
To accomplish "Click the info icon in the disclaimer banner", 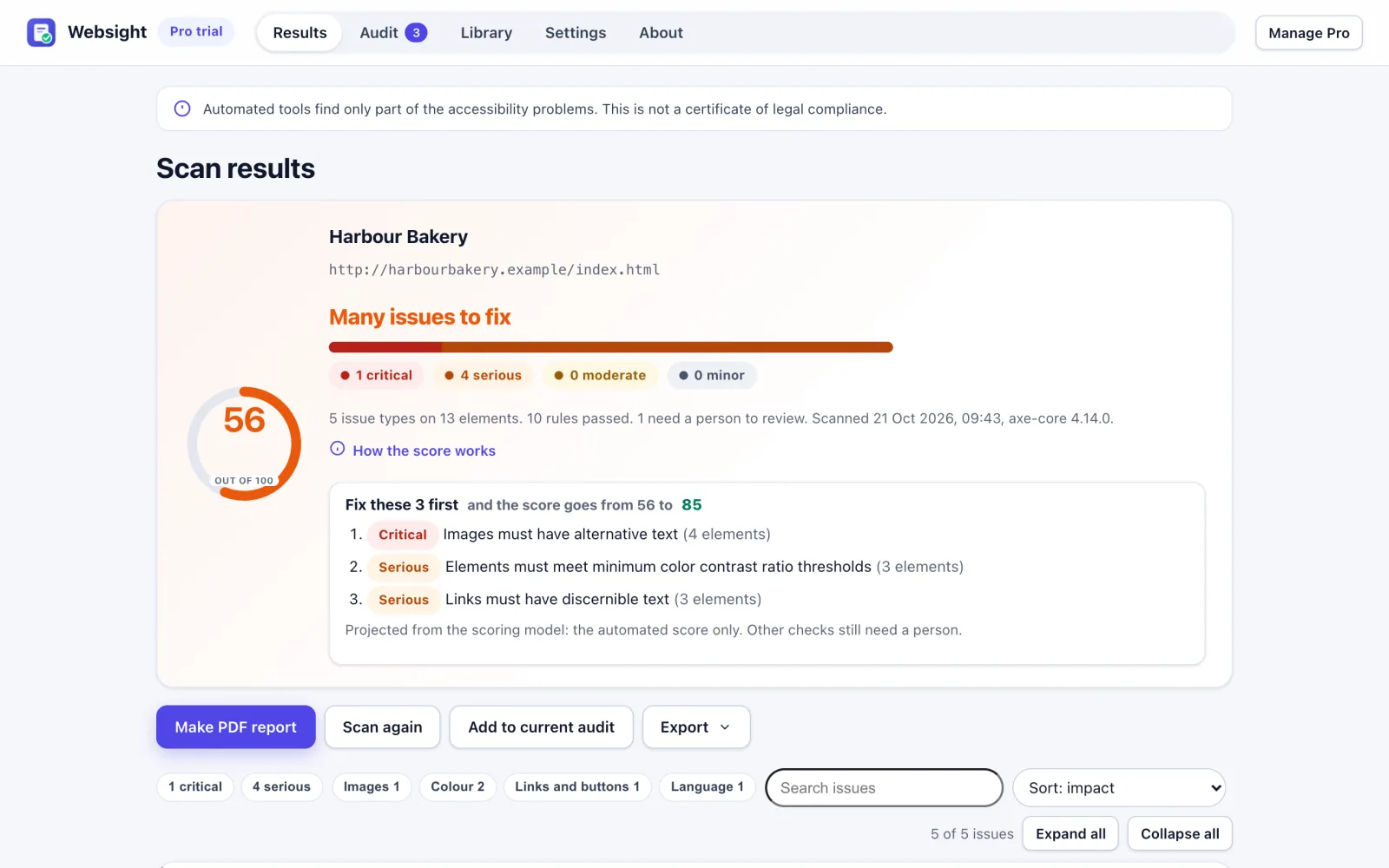I will pos(182,108).
